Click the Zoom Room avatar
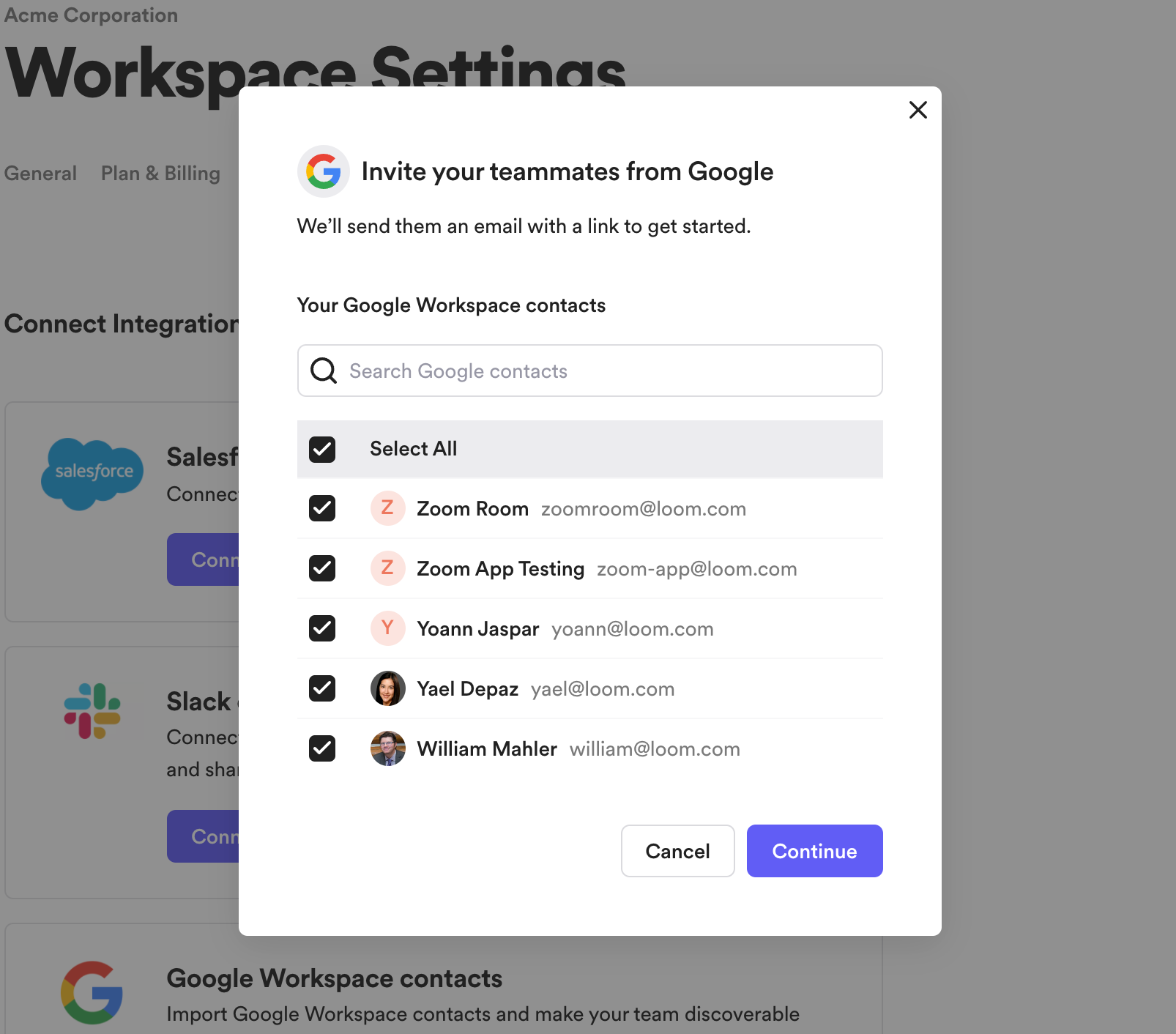Image resolution: width=1176 pixels, height=1034 pixels. click(388, 508)
